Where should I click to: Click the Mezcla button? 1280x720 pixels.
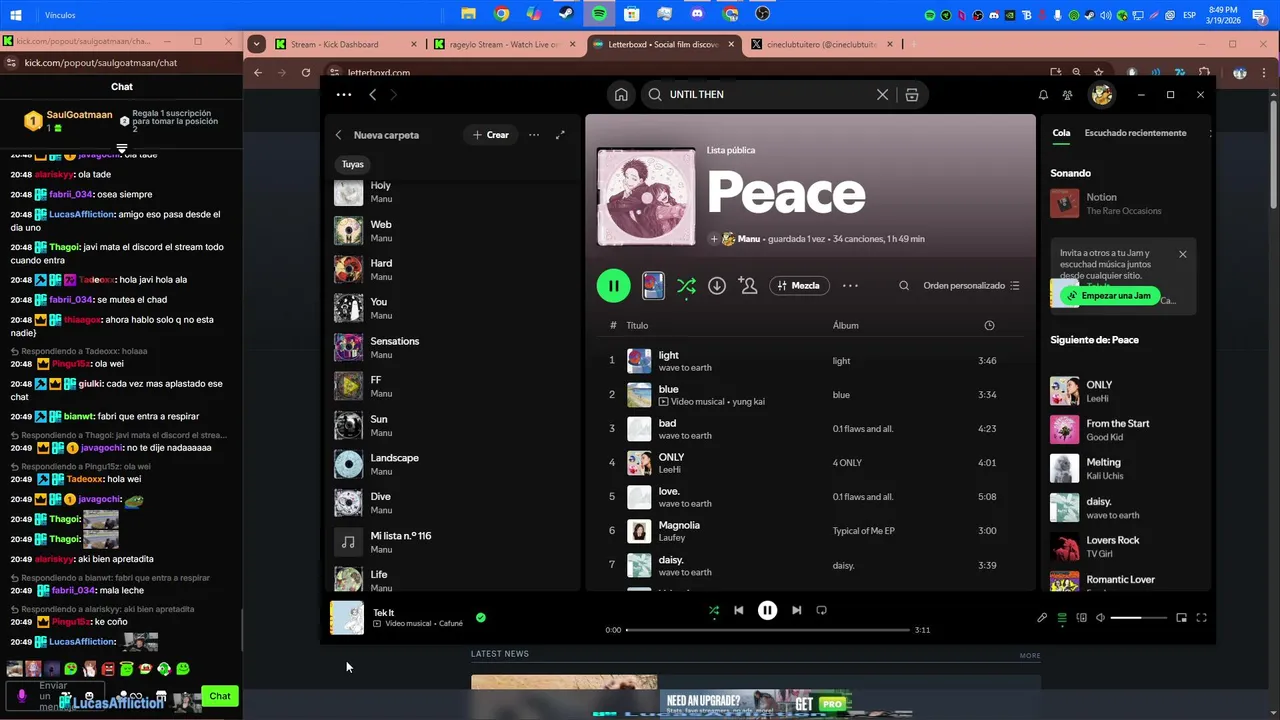(799, 286)
